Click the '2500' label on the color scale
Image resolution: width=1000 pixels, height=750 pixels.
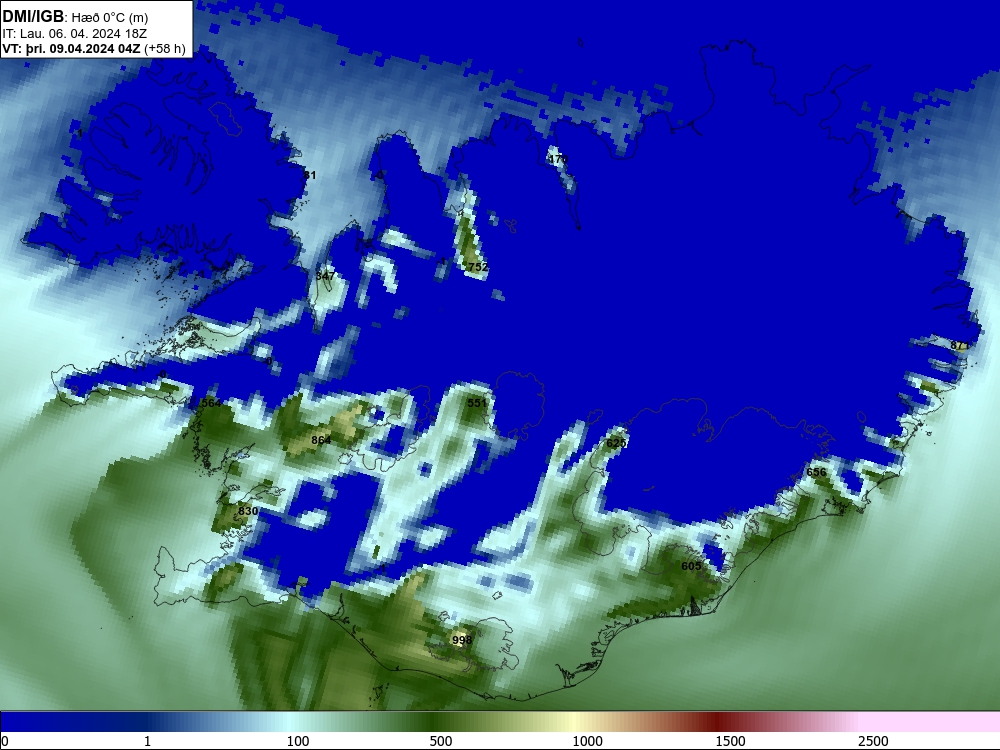coord(873,741)
